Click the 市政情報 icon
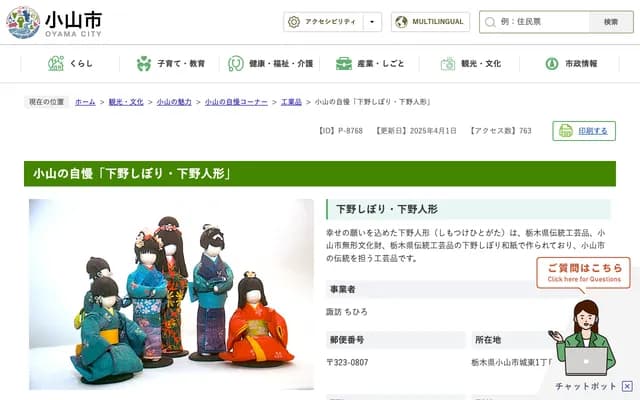640x400 pixels. pos(552,64)
